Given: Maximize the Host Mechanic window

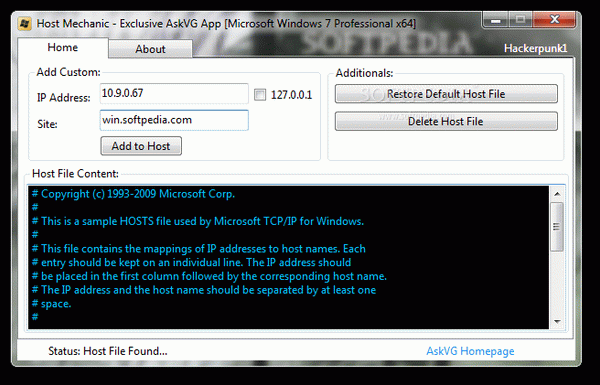Looking at the screenshot, I should [x=520, y=20].
